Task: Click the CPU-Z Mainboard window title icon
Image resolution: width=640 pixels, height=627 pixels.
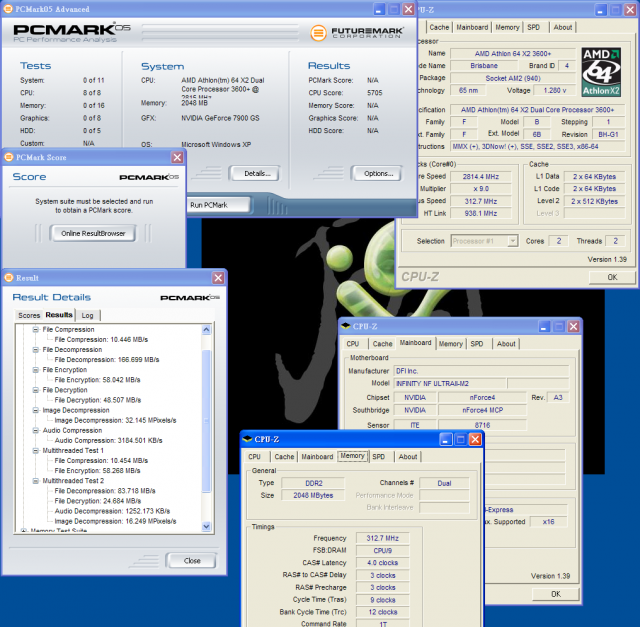Action: click(x=345, y=326)
